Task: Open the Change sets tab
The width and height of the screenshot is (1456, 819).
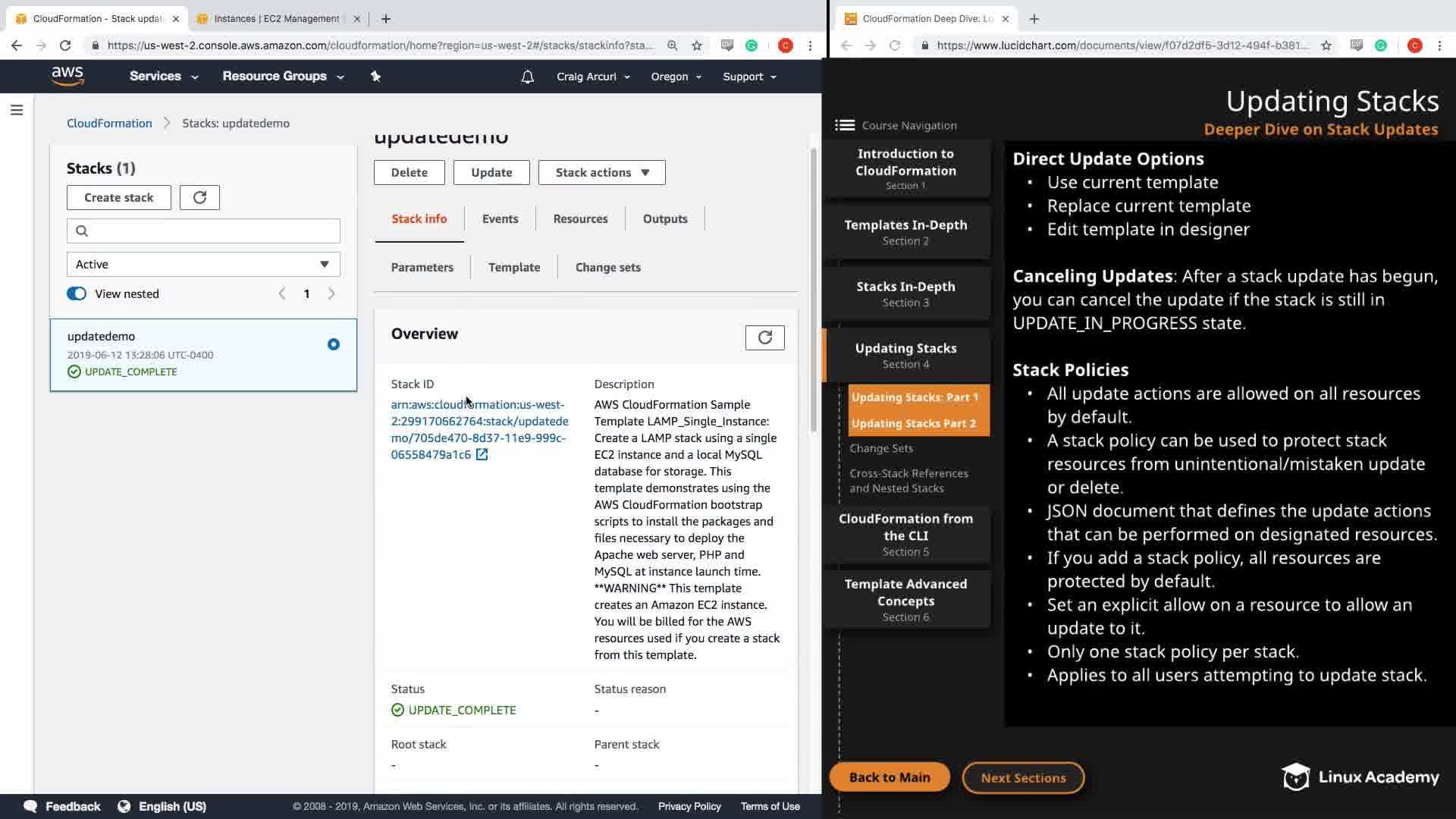Action: click(x=607, y=267)
